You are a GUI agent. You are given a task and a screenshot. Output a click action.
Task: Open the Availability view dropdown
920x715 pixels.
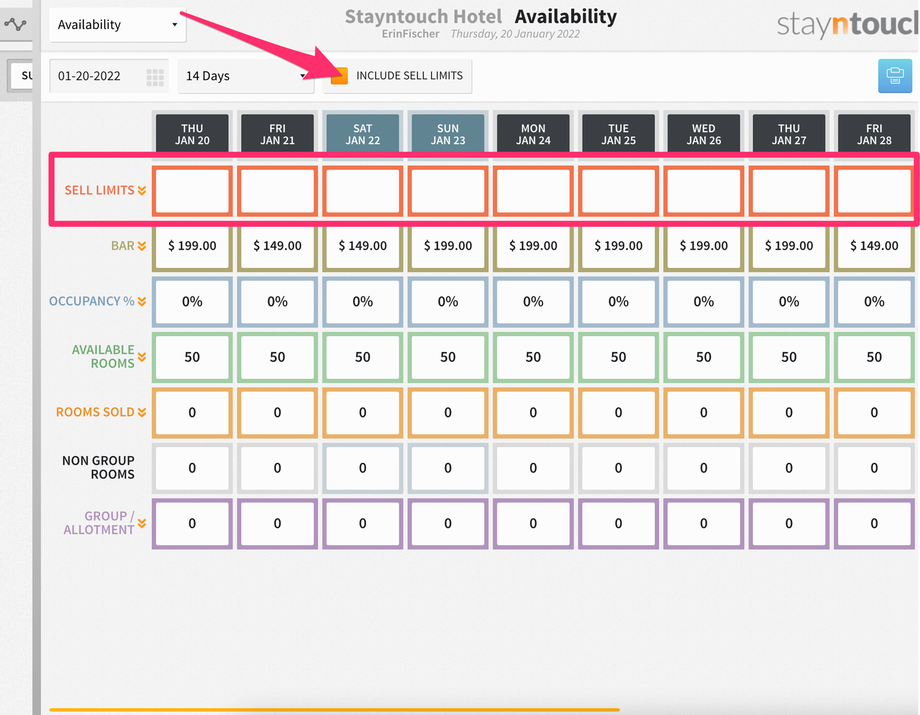(117, 25)
